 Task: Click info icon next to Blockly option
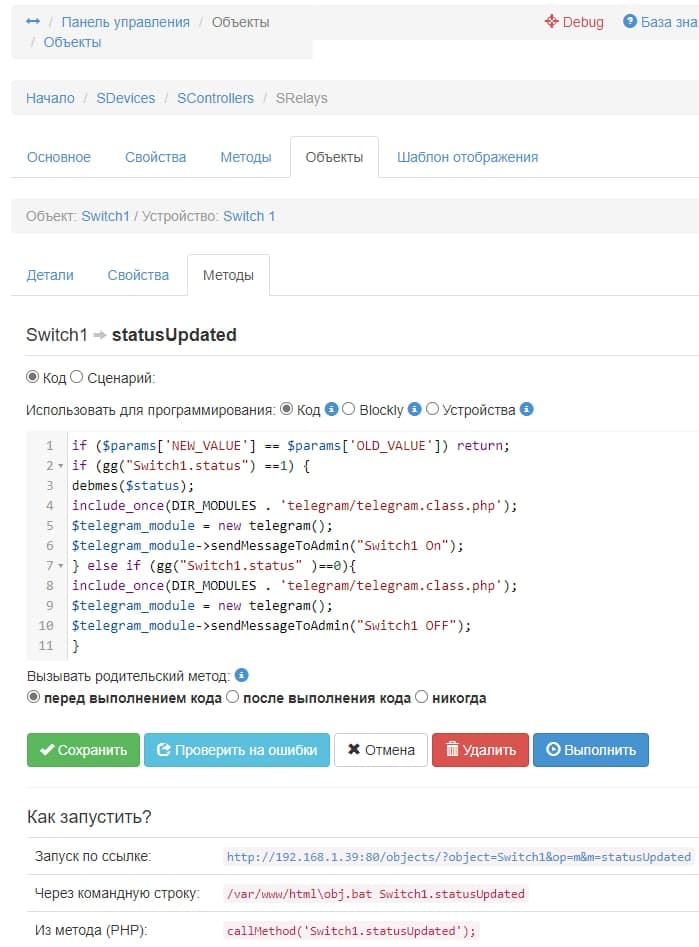[x=415, y=409]
